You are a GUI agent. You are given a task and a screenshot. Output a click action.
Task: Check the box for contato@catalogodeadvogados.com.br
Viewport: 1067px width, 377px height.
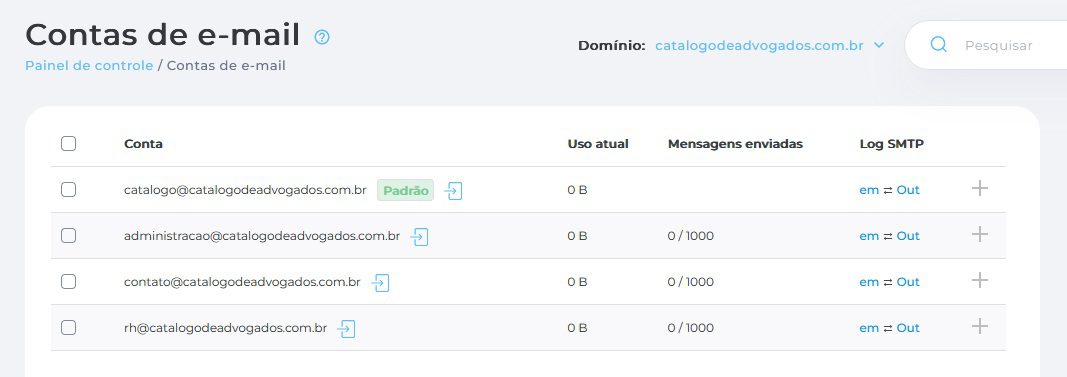[x=68, y=282]
